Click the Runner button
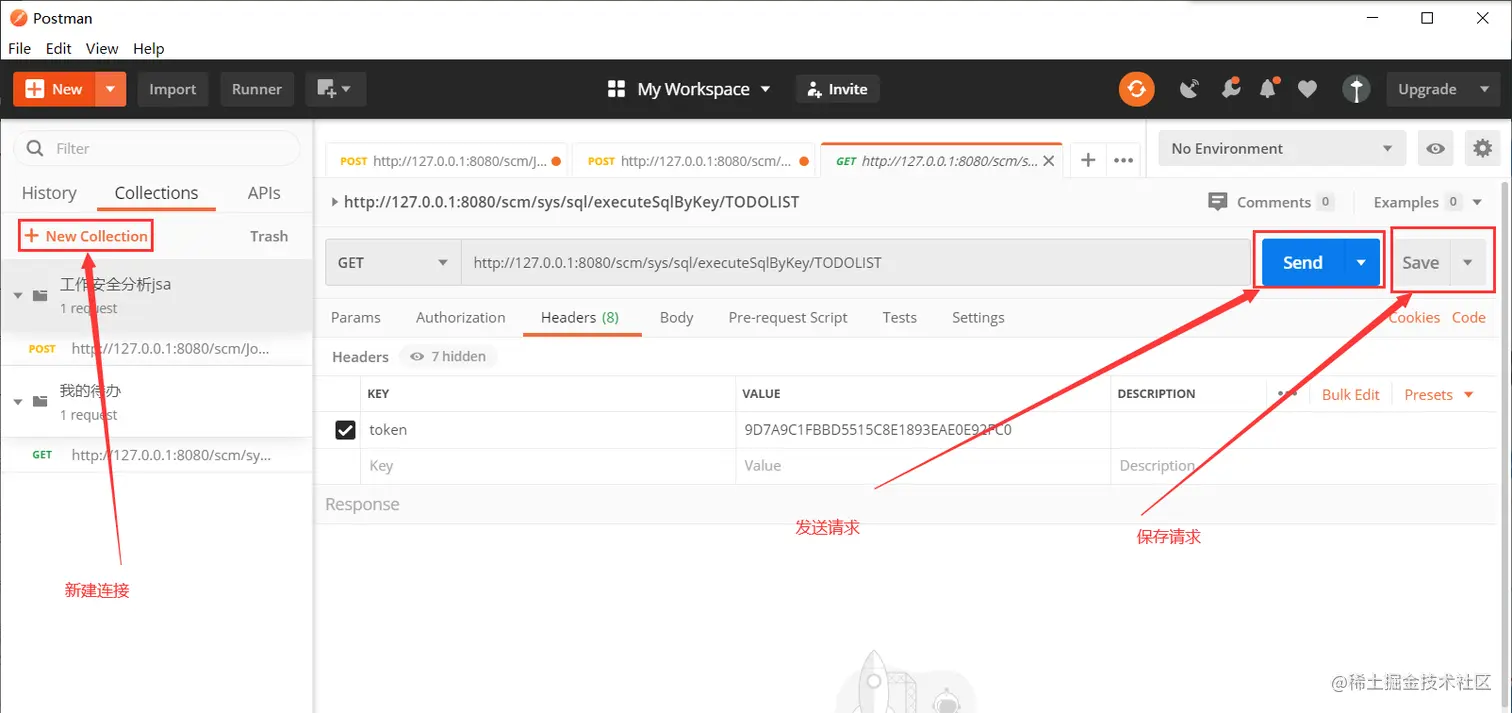 (257, 89)
